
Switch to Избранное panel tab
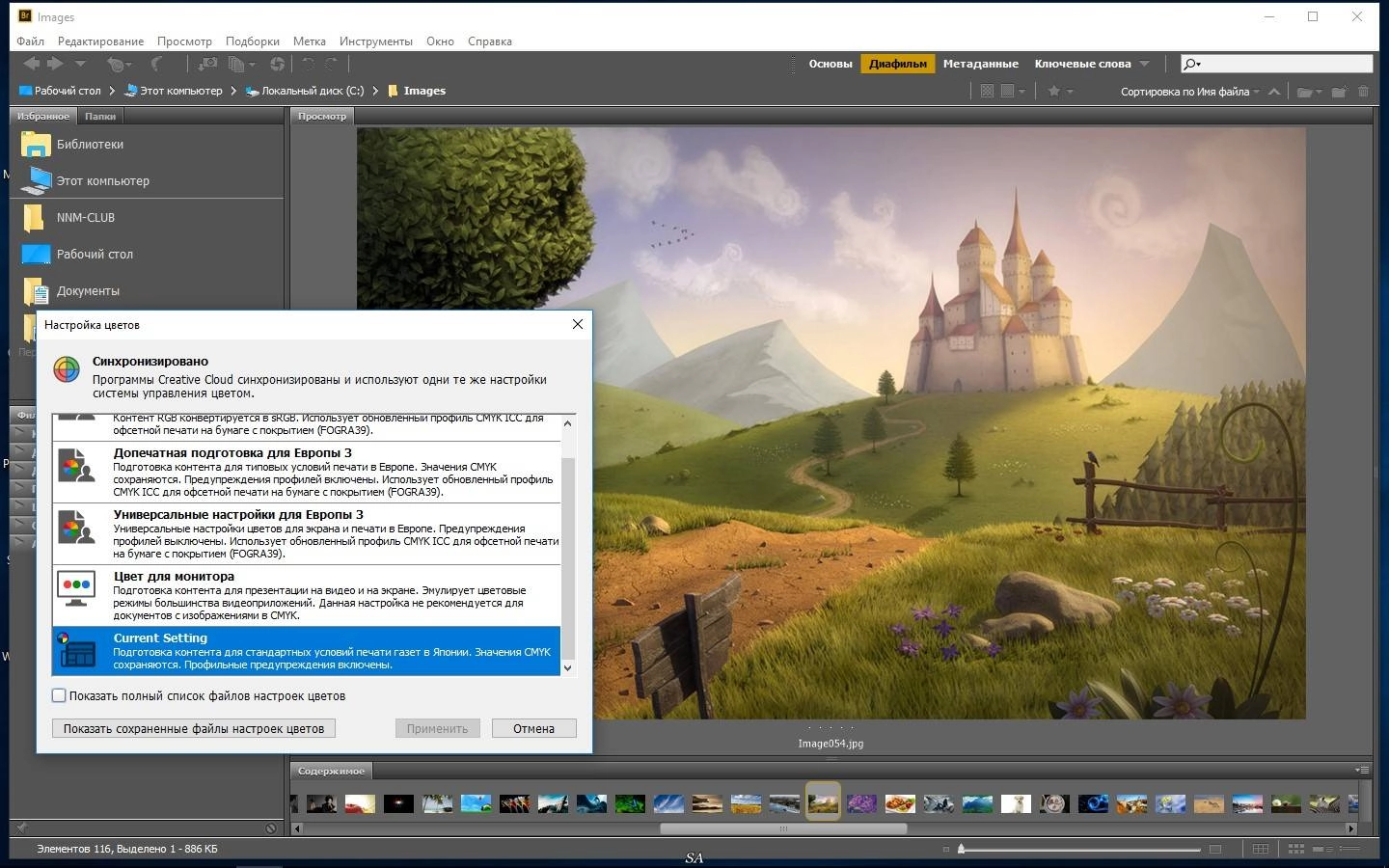(43, 116)
